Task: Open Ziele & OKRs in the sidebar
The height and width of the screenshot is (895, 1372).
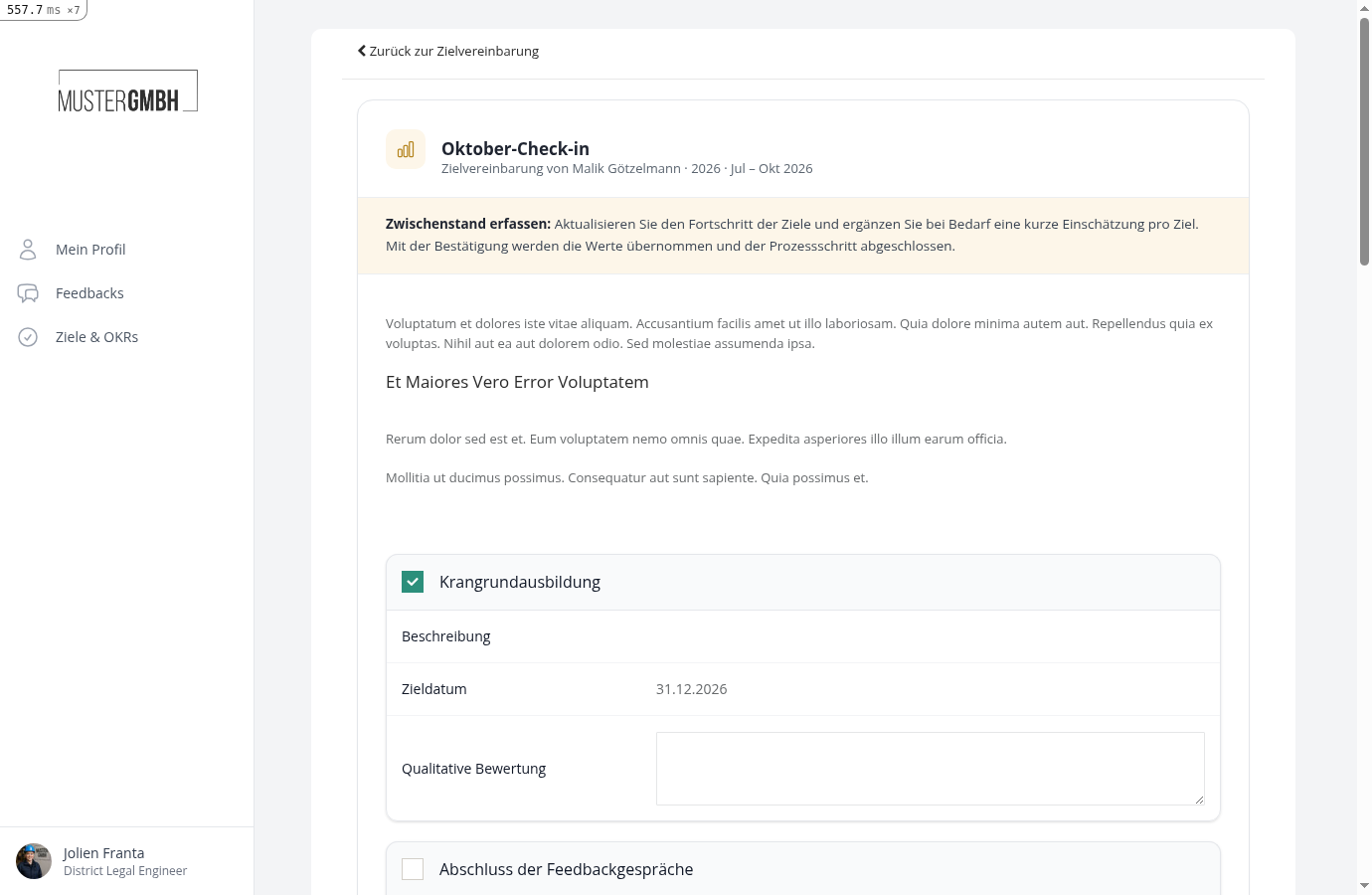Action: point(96,337)
